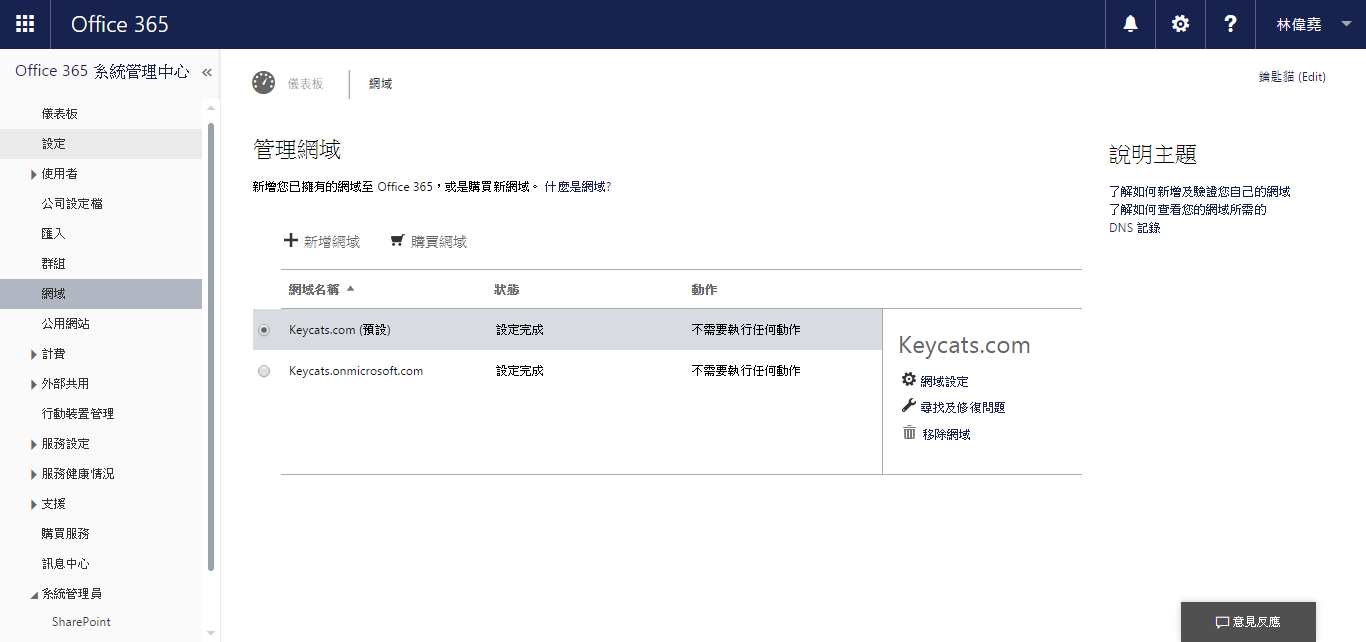Click the feedback speech bubble icon
The image size is (1366, 642).
1222,622
